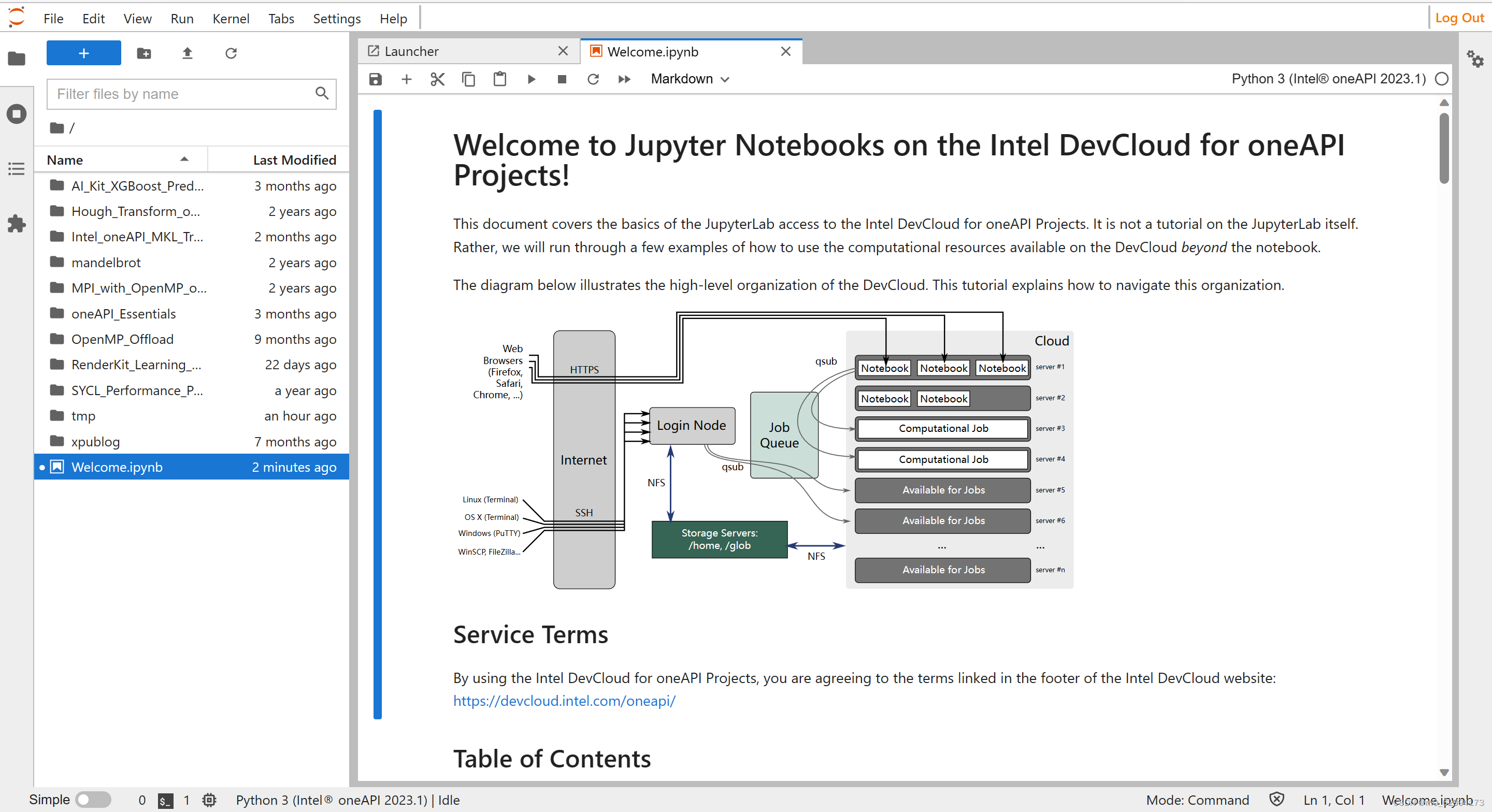Save the notebook with the floppy disk icon
This screenshot has width=1492, height=812.
(x=375, y=79)
